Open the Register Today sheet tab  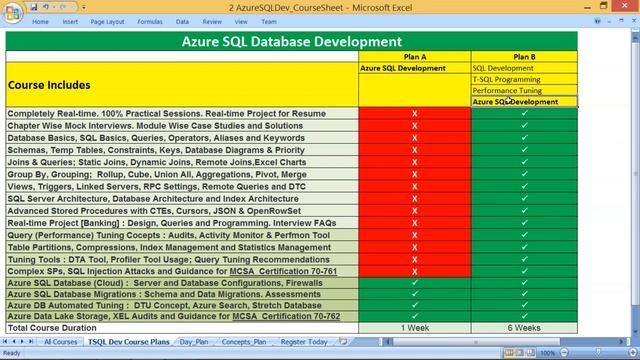coord(304,342)
